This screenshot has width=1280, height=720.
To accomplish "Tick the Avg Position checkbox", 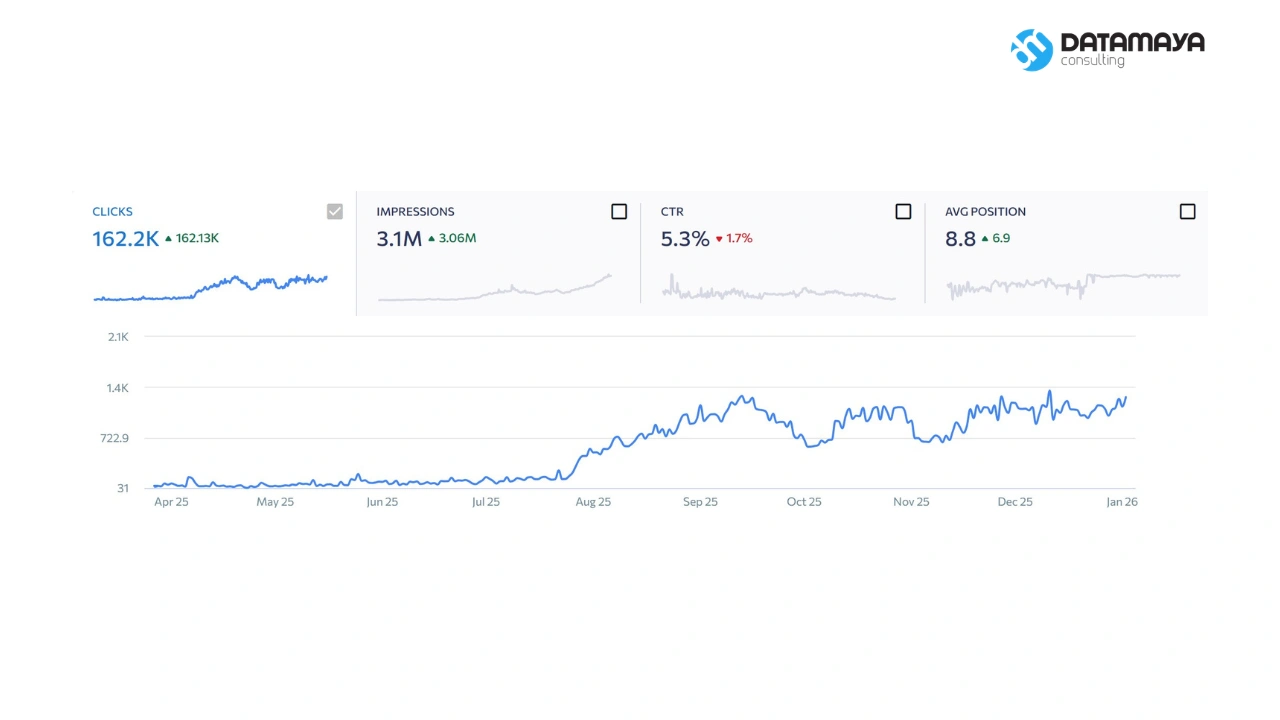I will (x=1187, y=211).
